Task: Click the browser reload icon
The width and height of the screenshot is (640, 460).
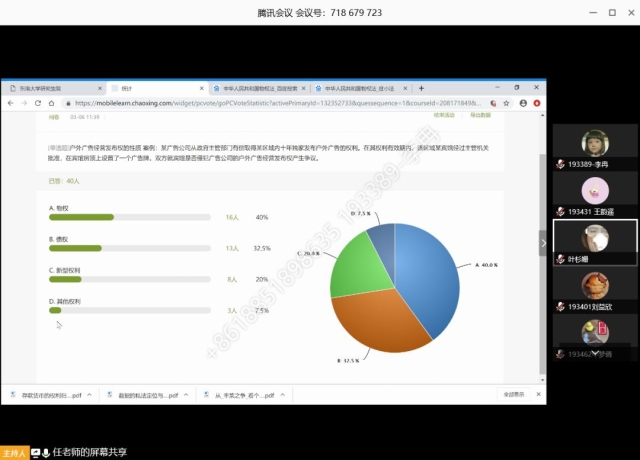Action: [x=45, y=102]
